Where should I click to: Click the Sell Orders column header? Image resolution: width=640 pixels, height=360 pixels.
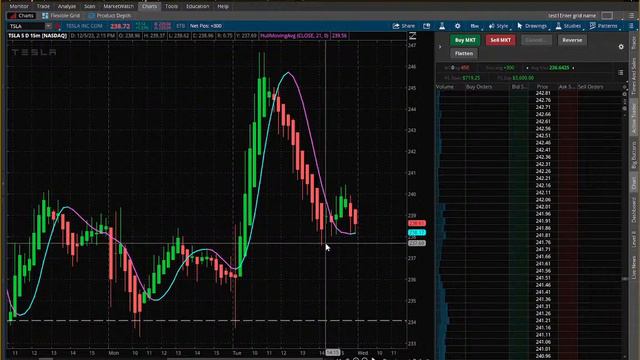point(591,87)
